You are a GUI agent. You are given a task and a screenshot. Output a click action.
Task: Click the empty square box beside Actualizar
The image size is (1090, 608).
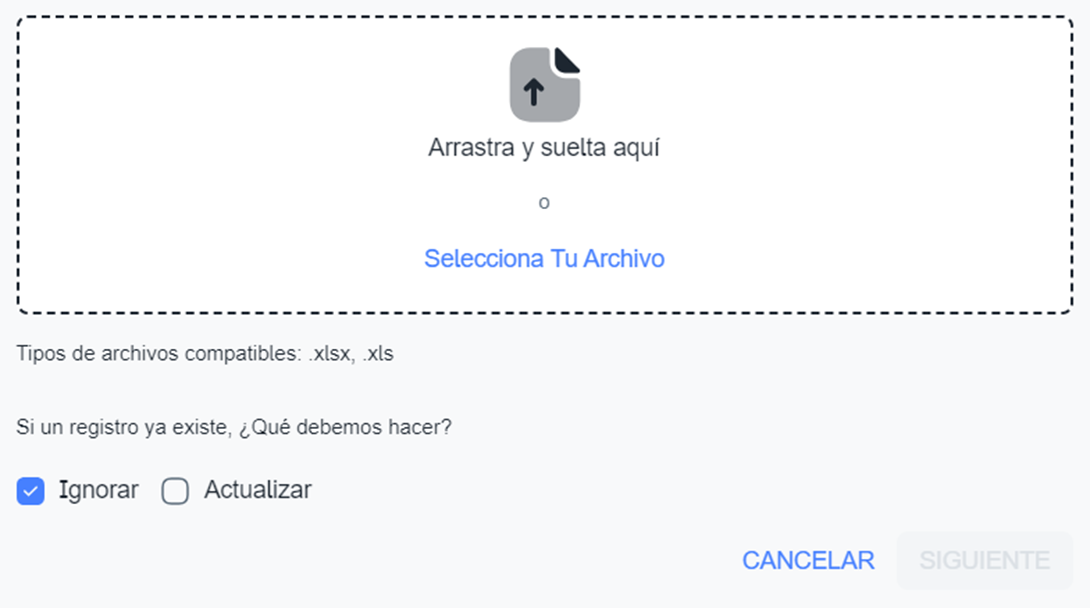176,491
